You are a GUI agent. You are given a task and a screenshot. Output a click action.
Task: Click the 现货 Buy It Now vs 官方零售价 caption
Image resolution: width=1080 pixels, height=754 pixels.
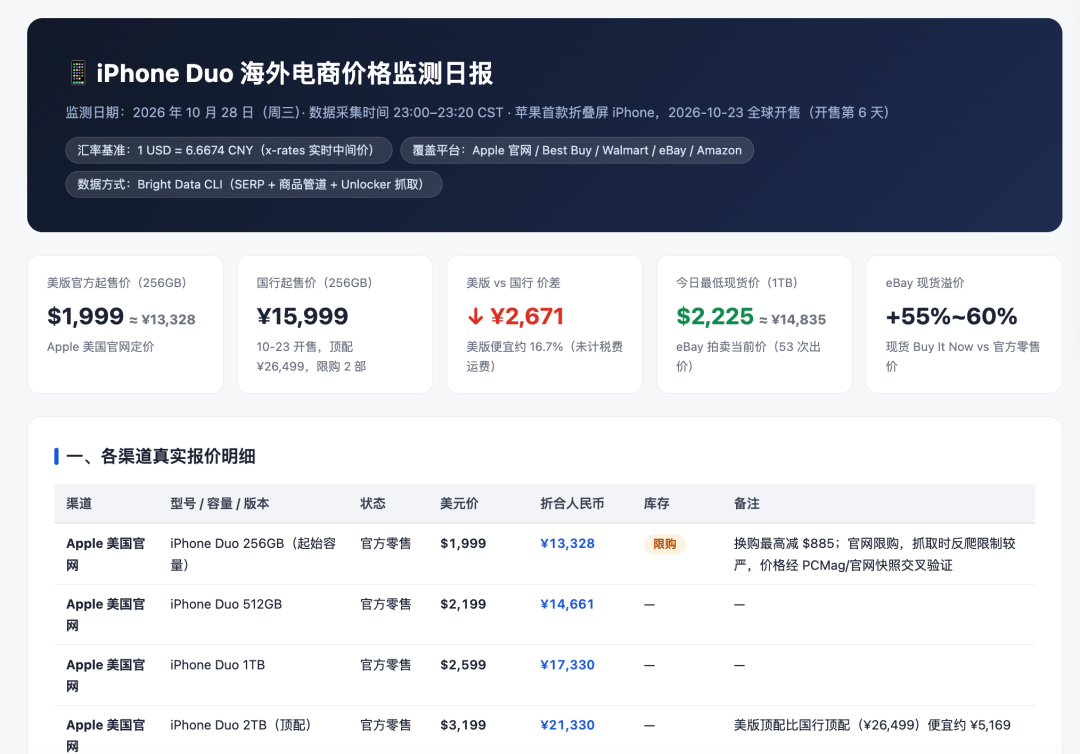(963, 356)
